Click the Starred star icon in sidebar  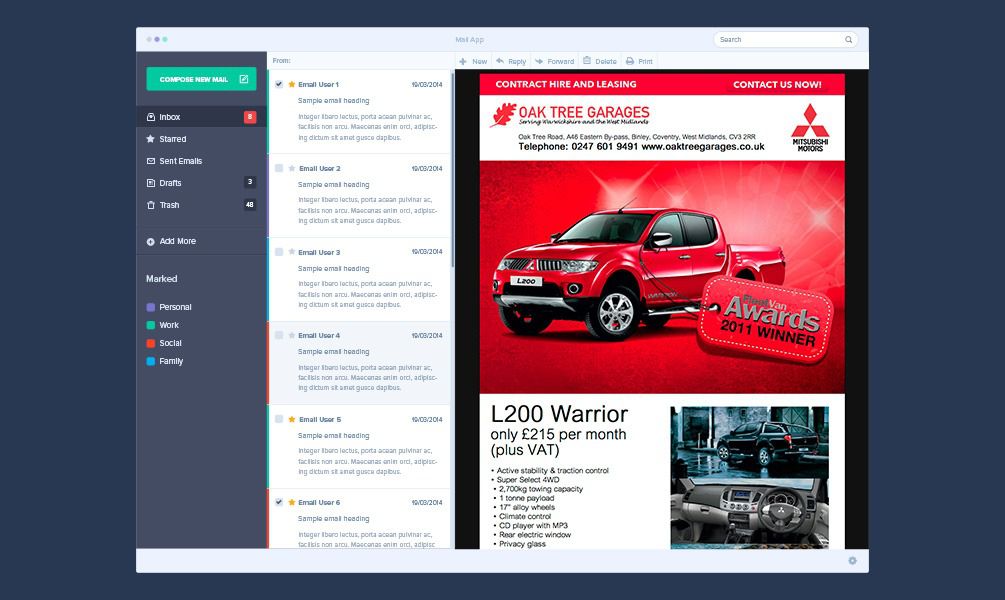(151, 138)
